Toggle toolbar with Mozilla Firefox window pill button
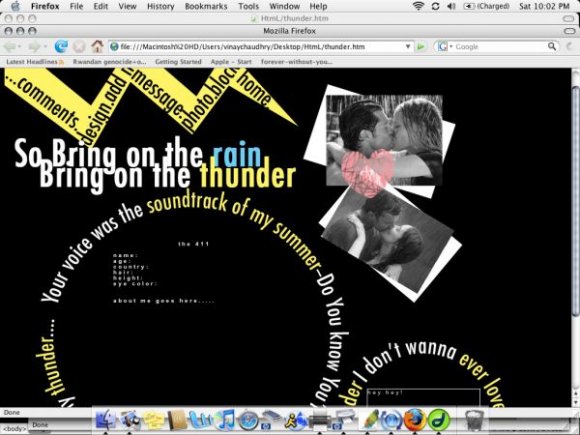580x435 pixels. pos(569,31)
